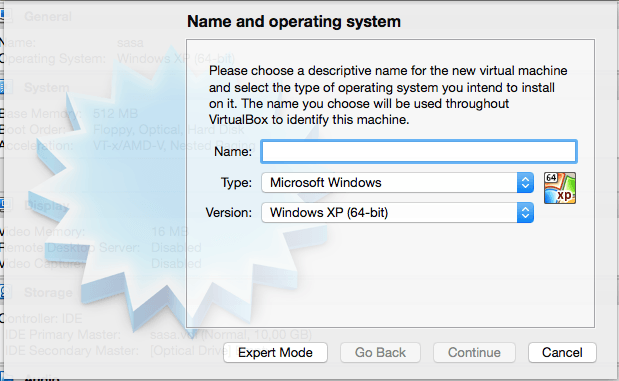
Task: Click the Storage section header in background window
Action: coord(48,293)
